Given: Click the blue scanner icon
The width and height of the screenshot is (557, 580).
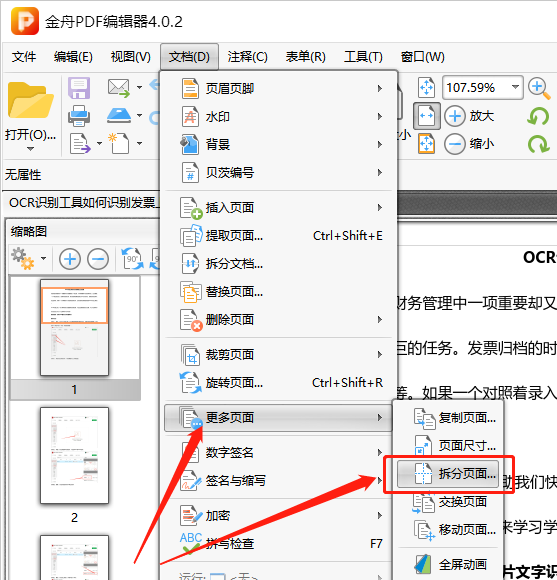Looking at the screenshot, I should coord(119,115).
